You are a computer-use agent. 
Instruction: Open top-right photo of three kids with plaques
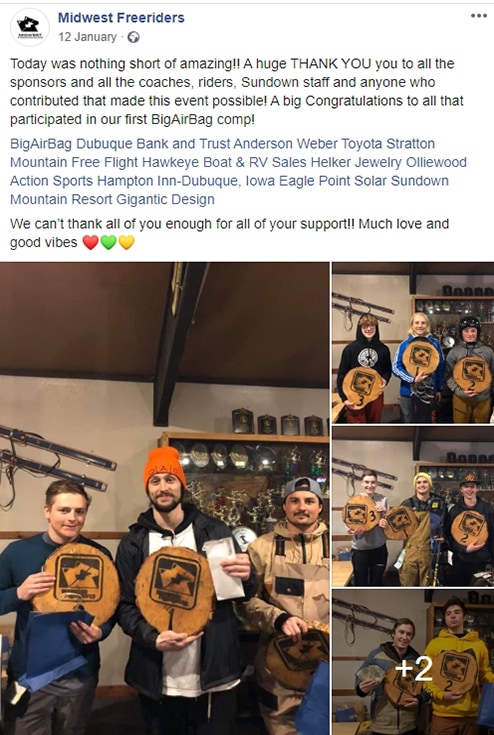(413, 343)
